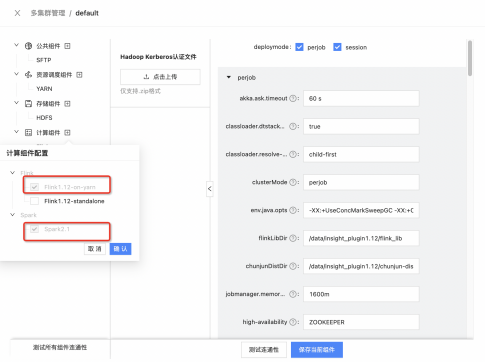Click 保存当前组件 save button
Screen dimensions: 485x362
click(x=317, y=350)
